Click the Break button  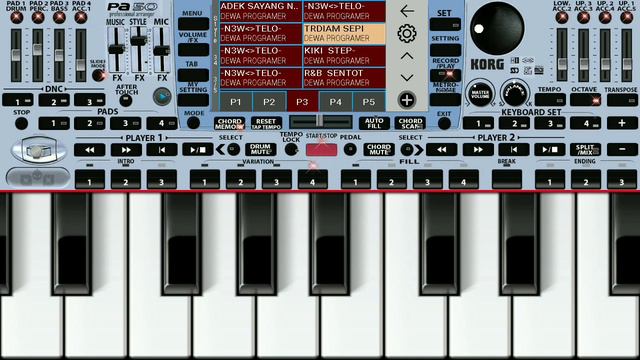click(507, 180)
